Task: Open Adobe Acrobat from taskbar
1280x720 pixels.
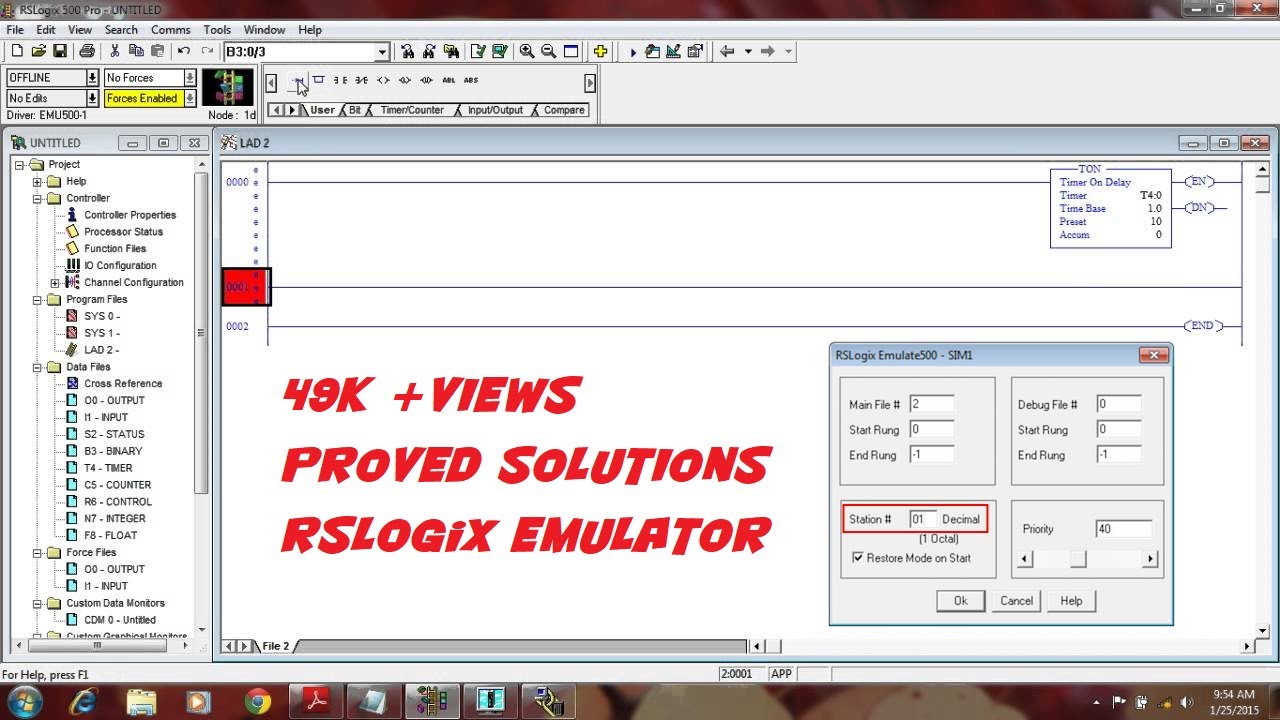Action: (317, 701)
